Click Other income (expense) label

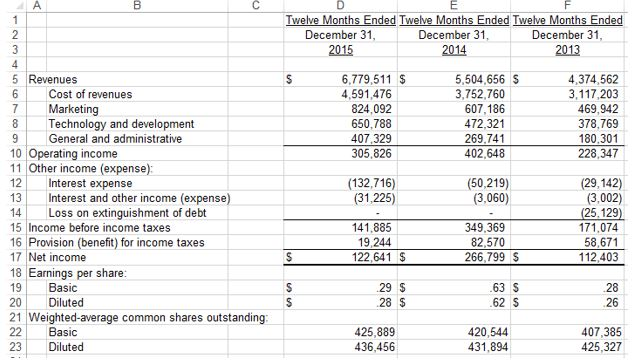(91, 168)
